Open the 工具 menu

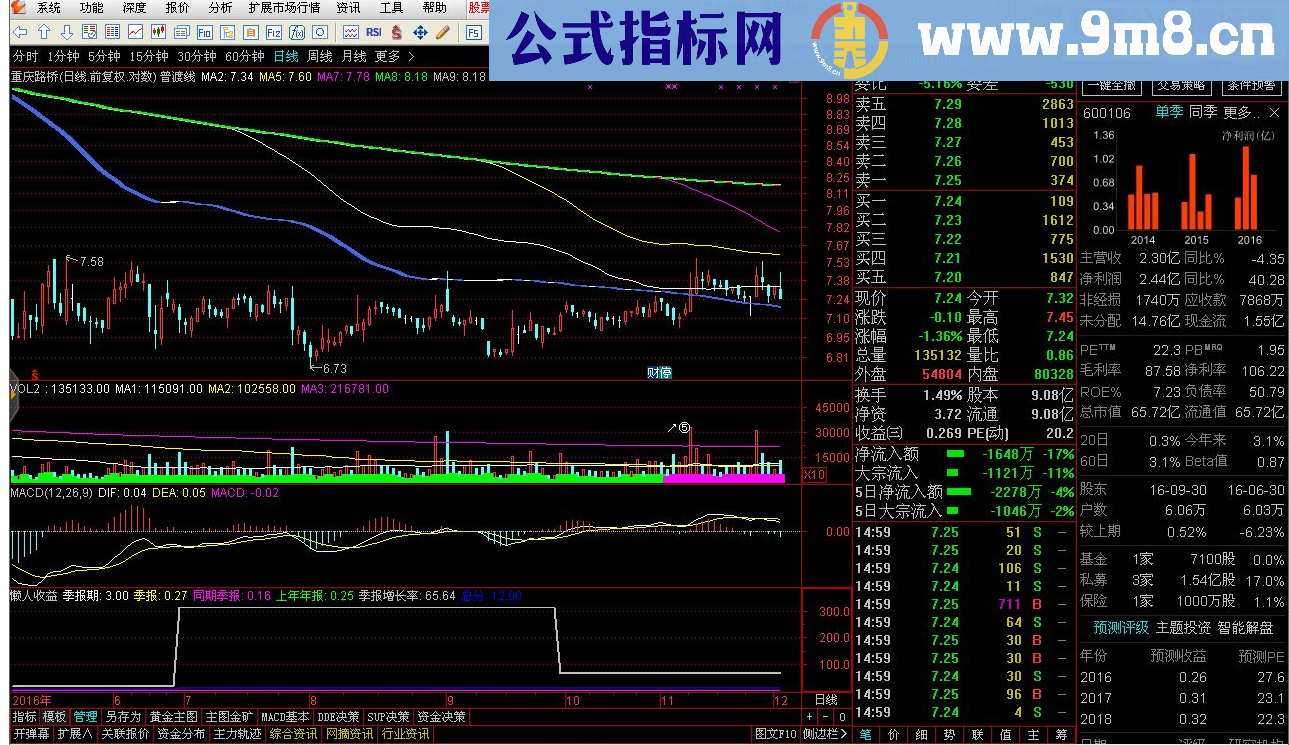tap(390, 9)
